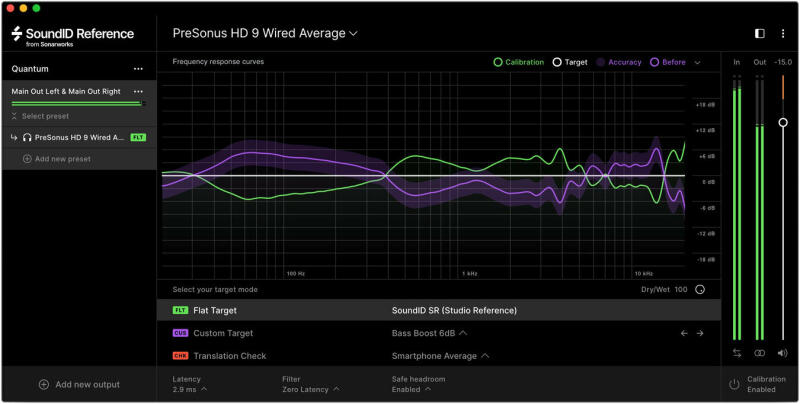Select the Custom Target mode
This screenshot has height=404, width=800.
coord(439,334)
